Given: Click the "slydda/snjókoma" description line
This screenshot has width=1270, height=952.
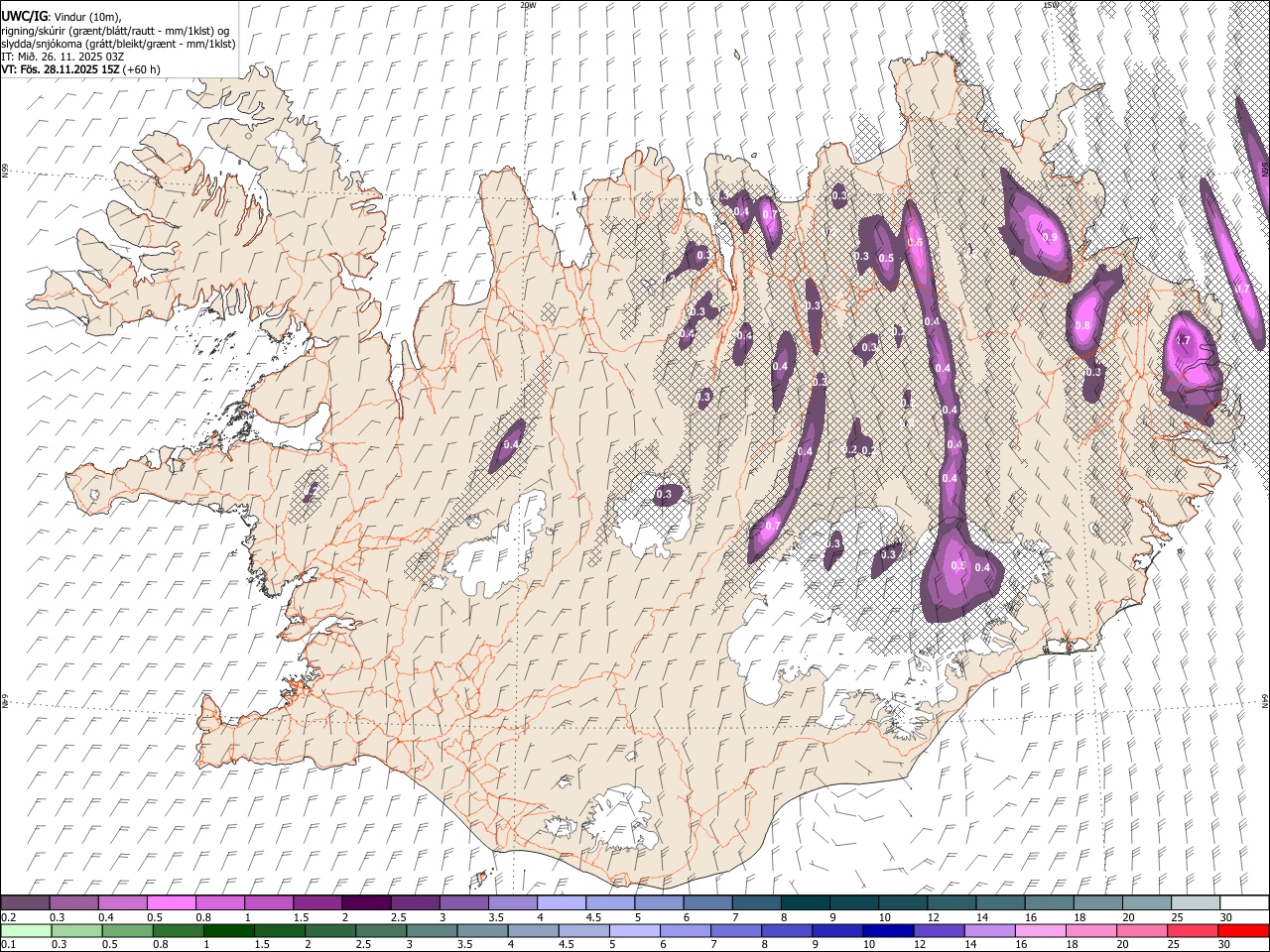Looking at the screenshot, I should pos(118,44).
